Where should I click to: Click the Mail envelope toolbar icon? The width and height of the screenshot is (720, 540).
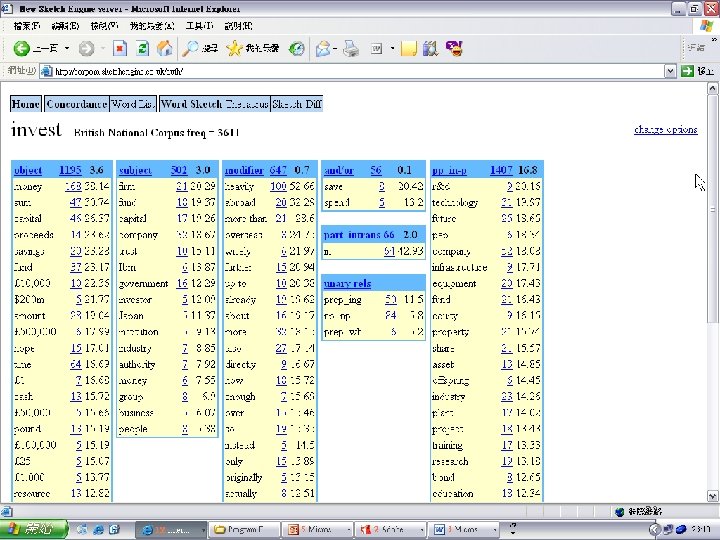point(323,48)
